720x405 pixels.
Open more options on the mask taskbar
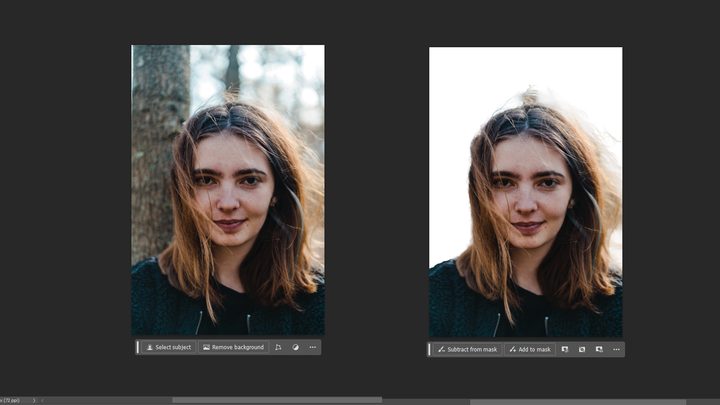pyautogui.click(x=616, y=349)
